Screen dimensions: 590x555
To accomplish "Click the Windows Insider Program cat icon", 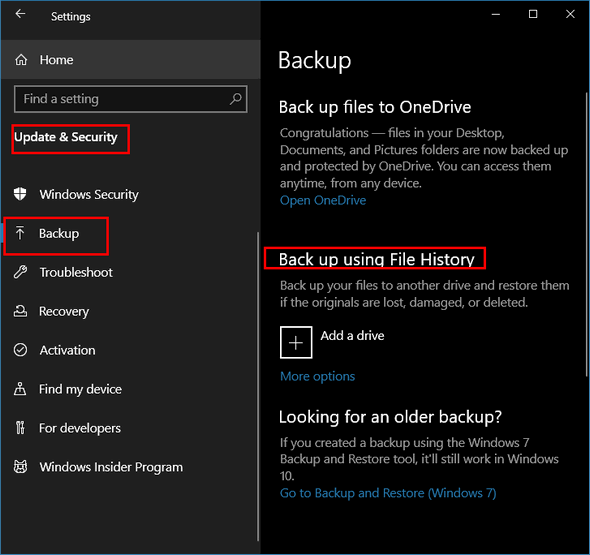I will click(20, 467).
